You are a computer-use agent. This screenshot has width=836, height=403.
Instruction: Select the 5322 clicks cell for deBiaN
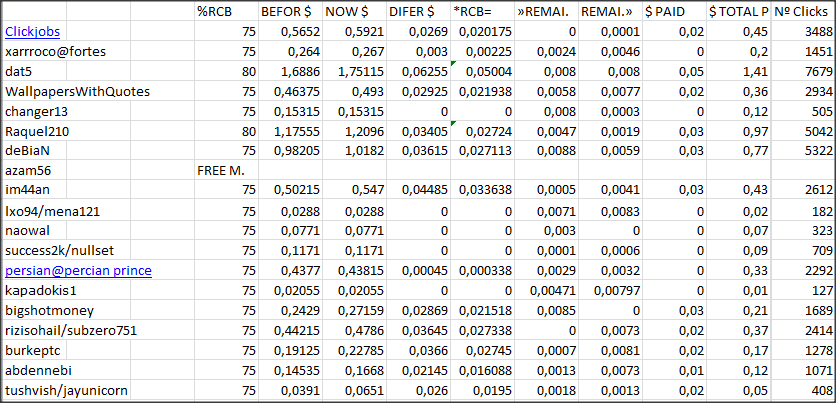803,151
